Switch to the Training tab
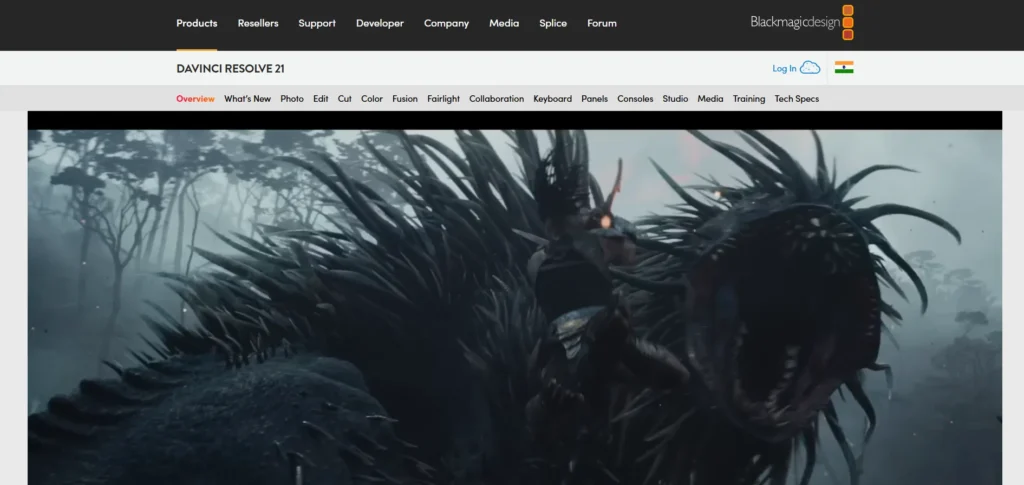This screenshot has height=485, width=1024. coord(749,99)
